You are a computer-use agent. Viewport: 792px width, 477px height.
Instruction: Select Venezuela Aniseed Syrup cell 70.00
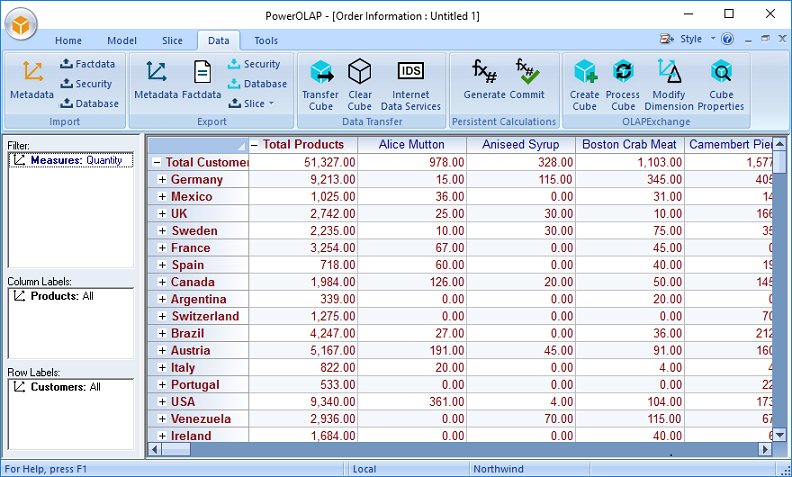[521, 419]
